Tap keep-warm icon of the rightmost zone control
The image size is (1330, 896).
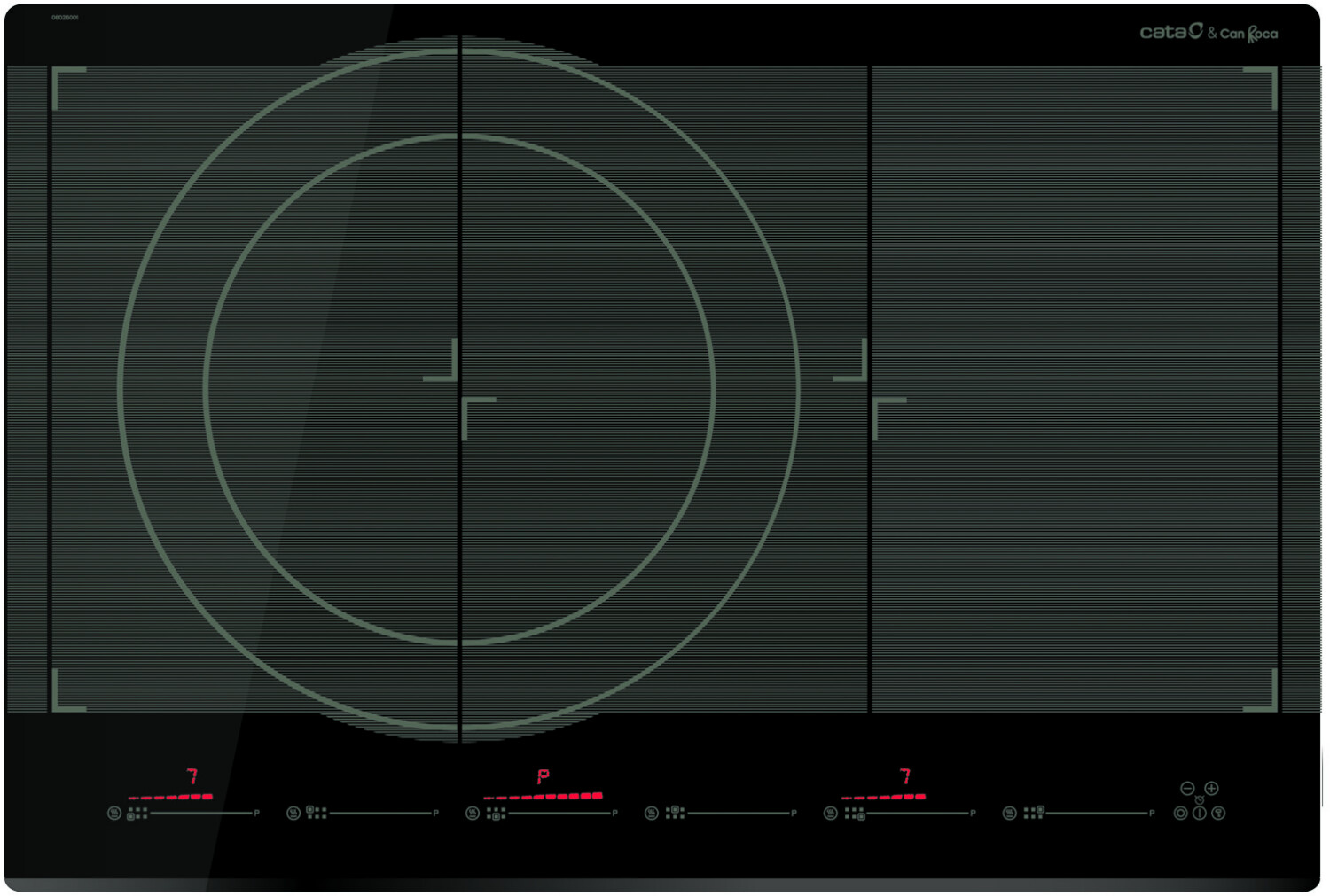(x=1009, y=814)
